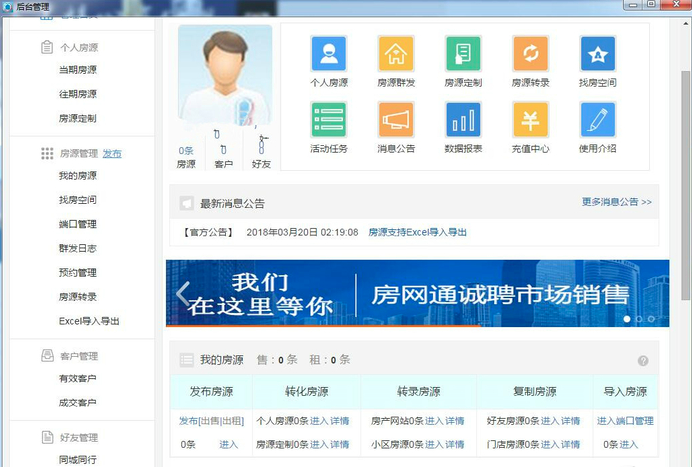Click 发布[出售|出租] link

coord(211,421)
